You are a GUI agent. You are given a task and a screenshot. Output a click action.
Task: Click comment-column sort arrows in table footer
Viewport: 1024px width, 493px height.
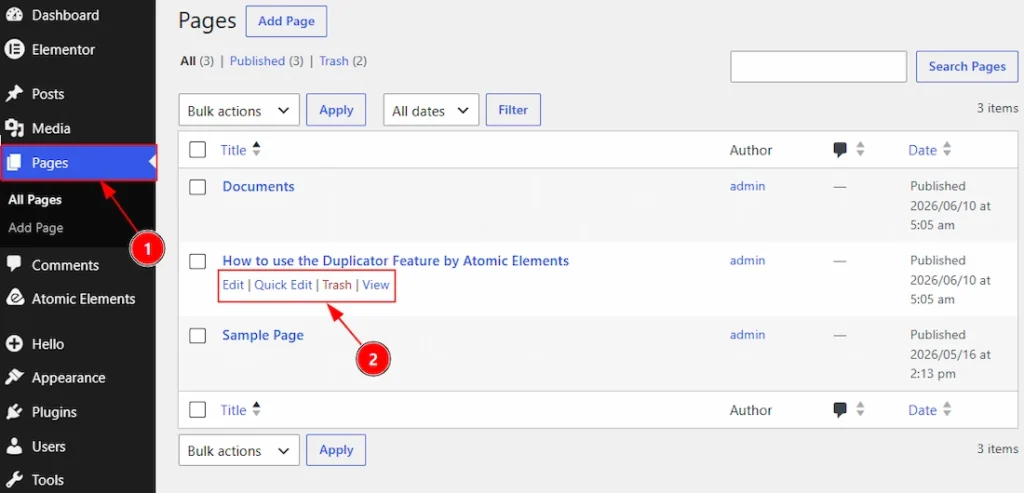point(860,409)
